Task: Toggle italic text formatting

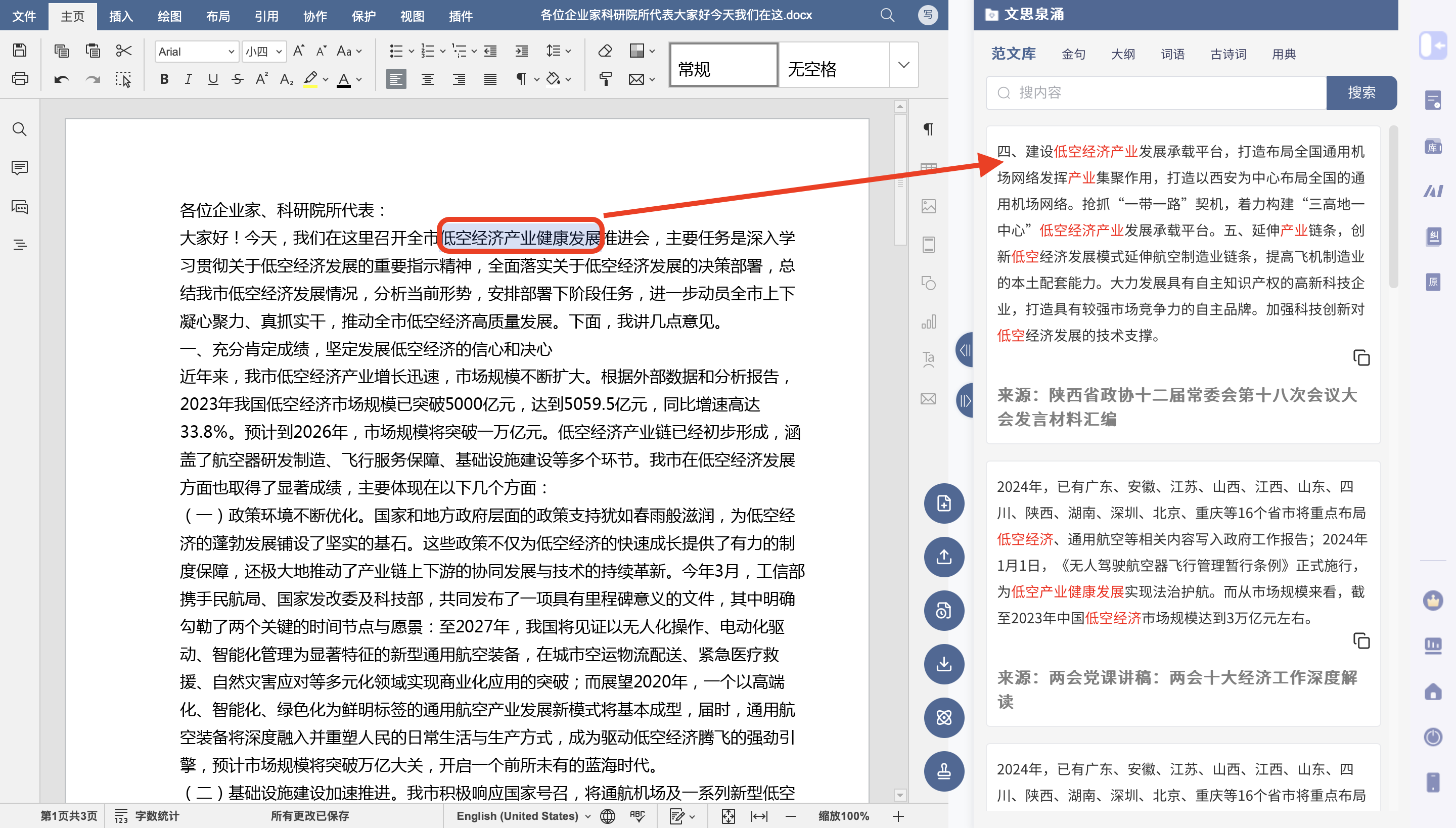Action: click(188, 79)
